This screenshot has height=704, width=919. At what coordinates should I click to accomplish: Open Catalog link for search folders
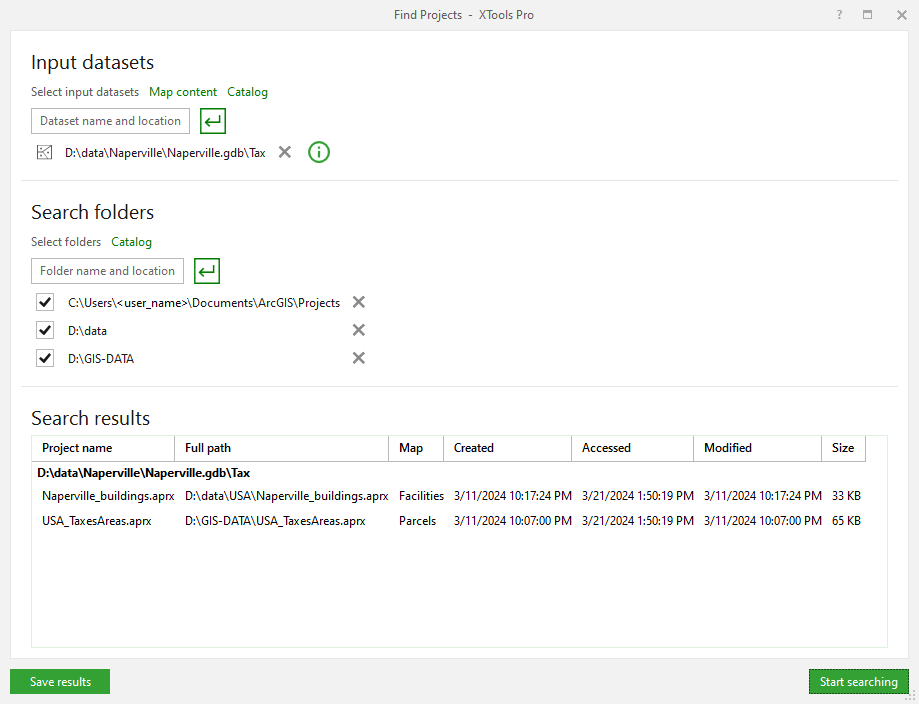[131, 242]
